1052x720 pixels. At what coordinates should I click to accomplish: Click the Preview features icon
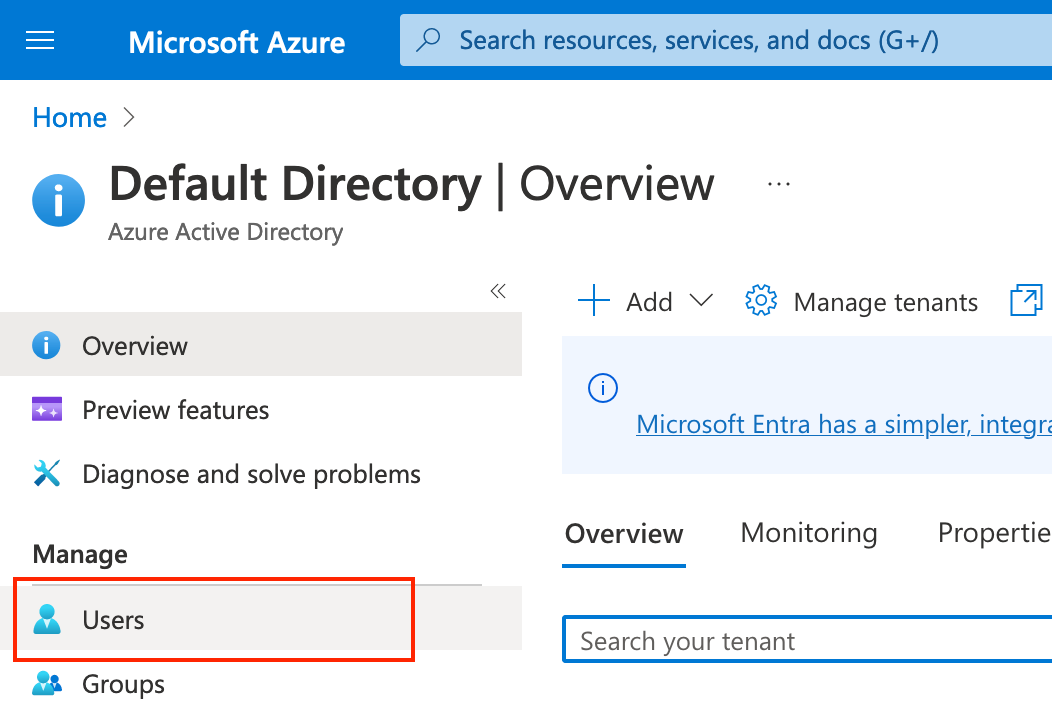[x=47, y=409]
